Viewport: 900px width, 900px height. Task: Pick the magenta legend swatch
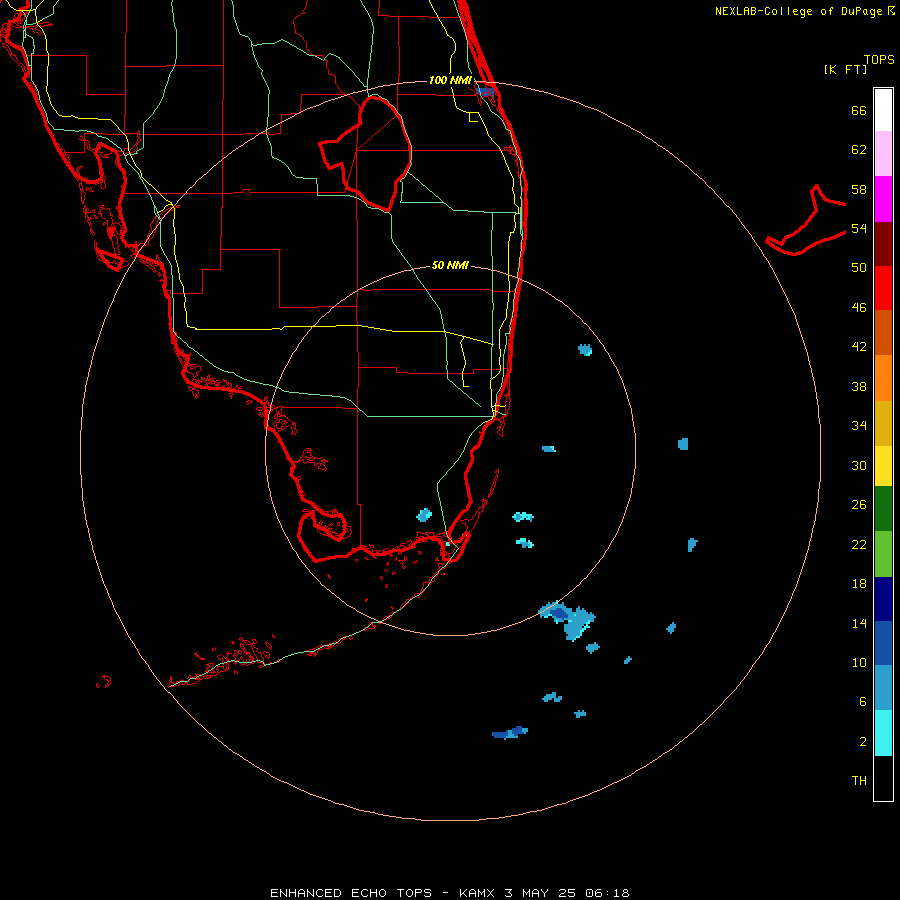click(883, 199)
